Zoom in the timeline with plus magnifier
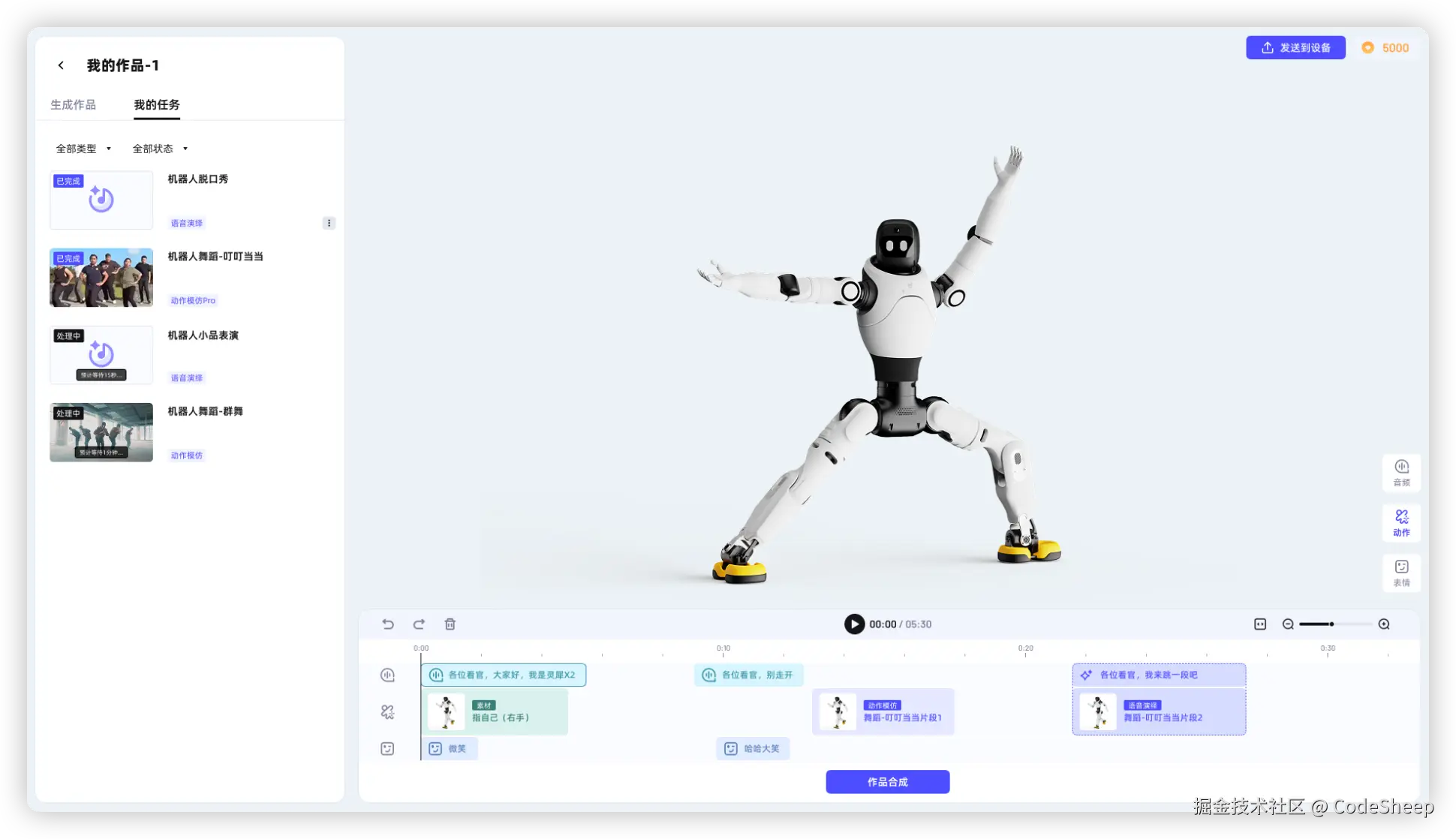Screen dimensions: 1456x839 tap(1384, 624)
